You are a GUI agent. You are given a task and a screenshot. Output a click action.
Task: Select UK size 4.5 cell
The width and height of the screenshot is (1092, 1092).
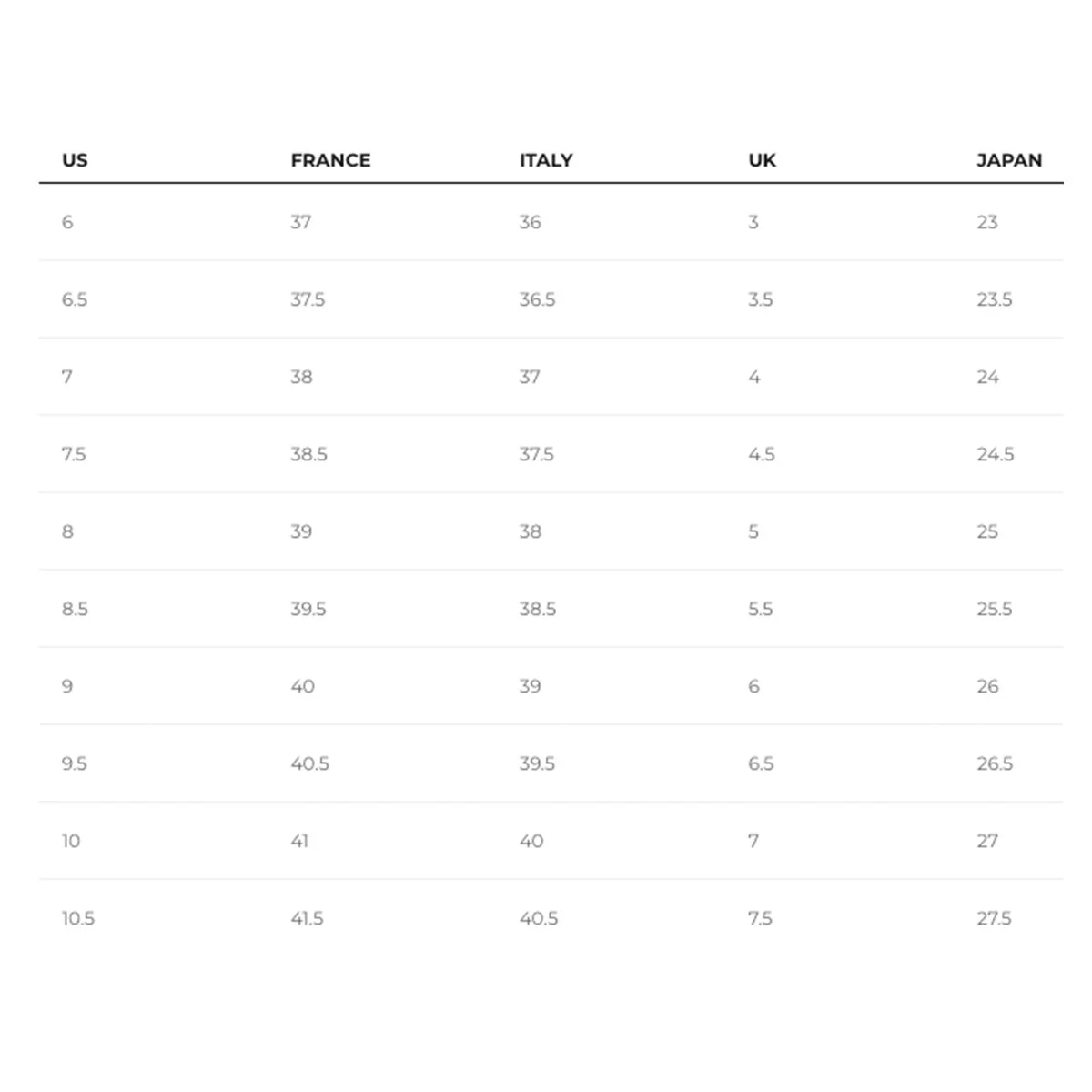pyautogui.click(x=762, y=454)
